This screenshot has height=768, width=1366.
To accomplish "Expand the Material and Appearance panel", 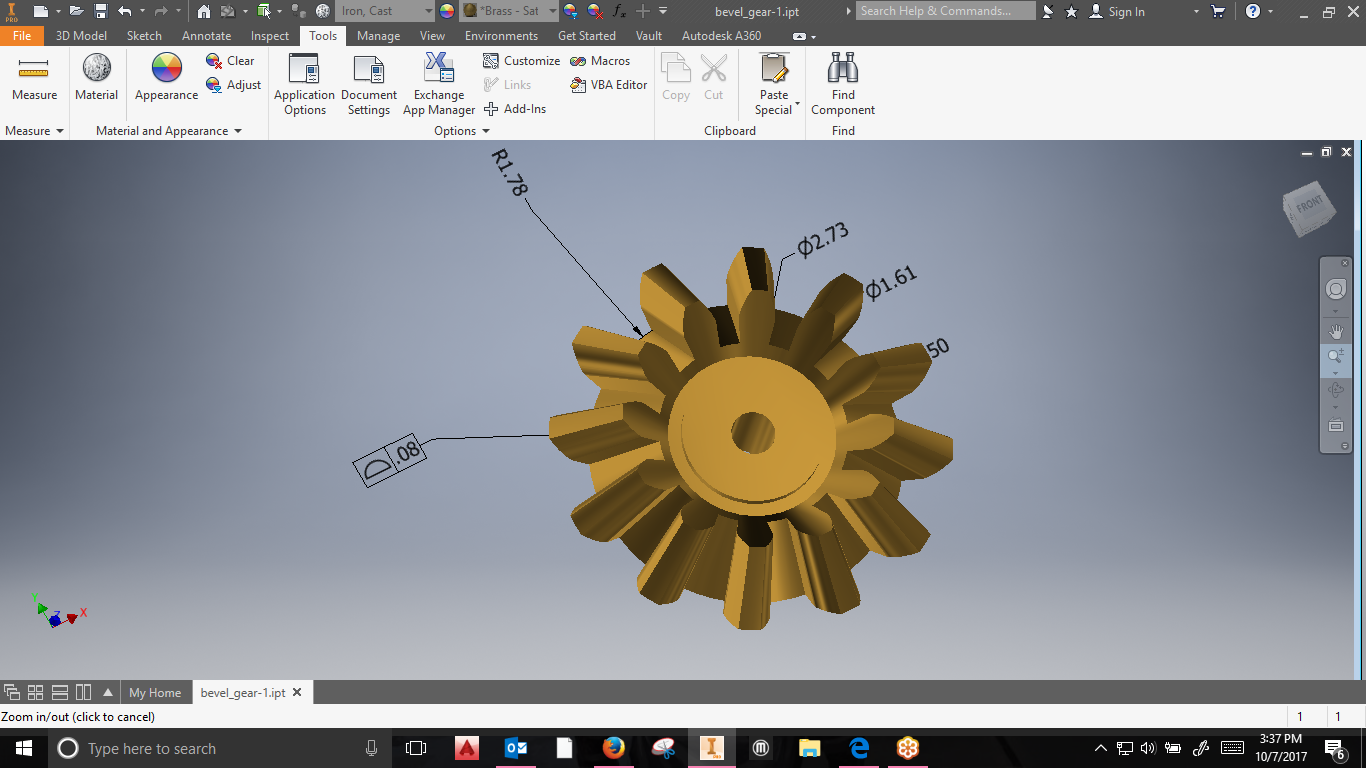I will [238, 131].
